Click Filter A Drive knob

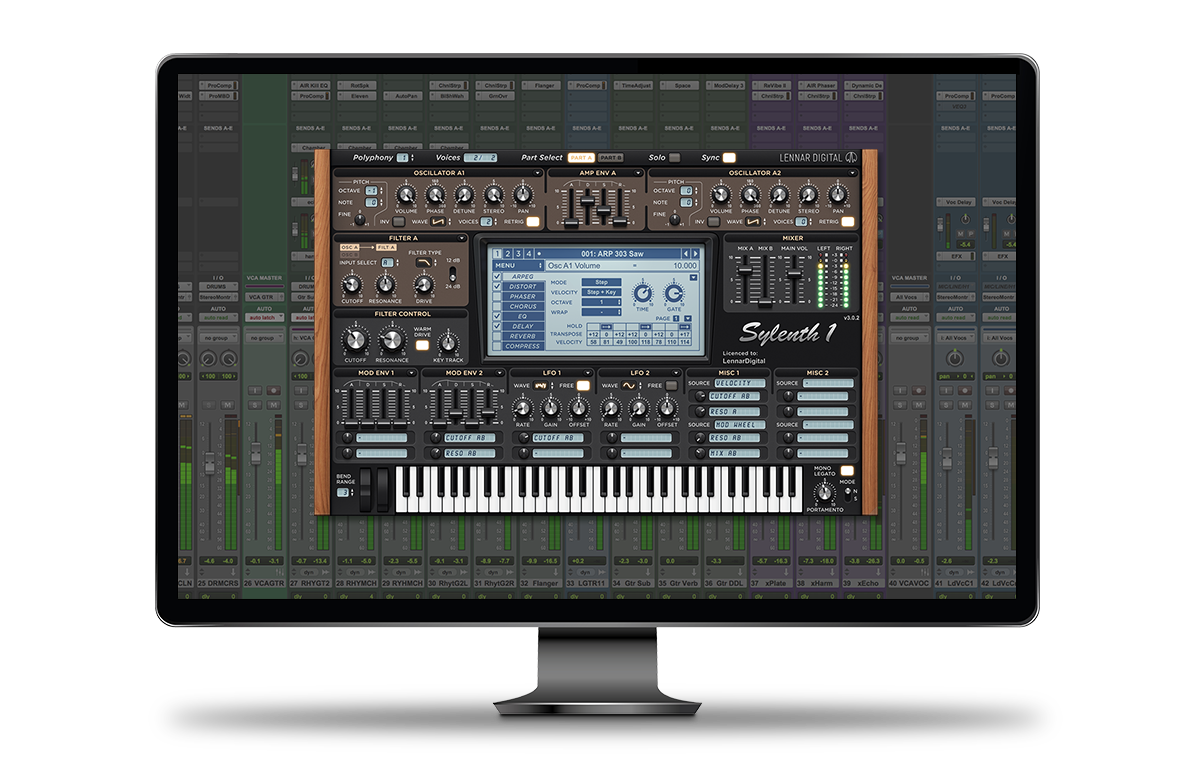pos(423,285)
